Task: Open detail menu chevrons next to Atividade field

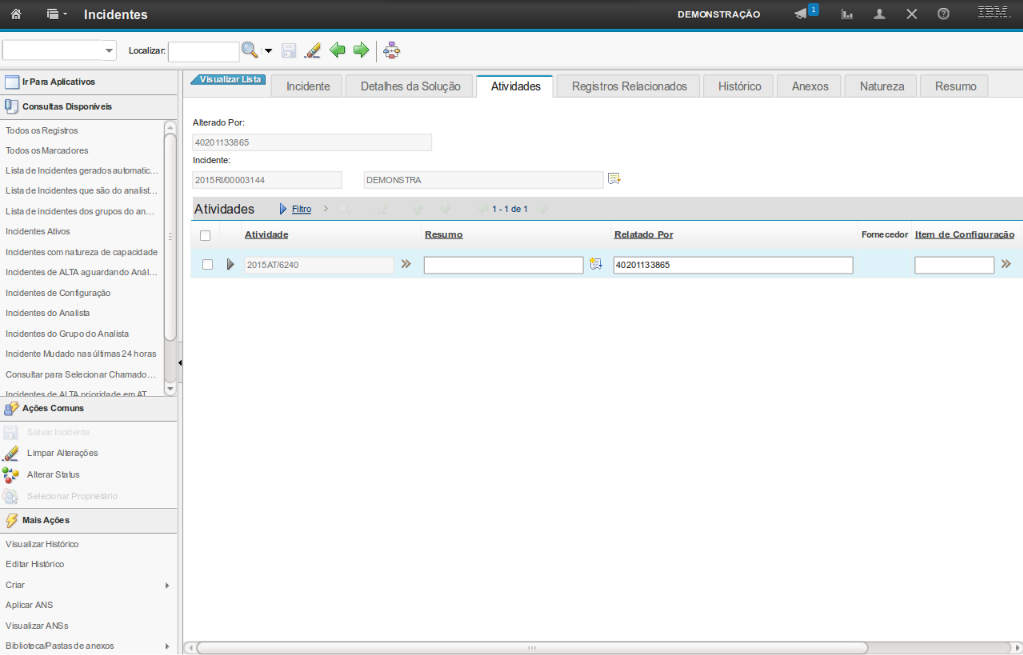Action: pyautogui.click(x=406, y=265)
